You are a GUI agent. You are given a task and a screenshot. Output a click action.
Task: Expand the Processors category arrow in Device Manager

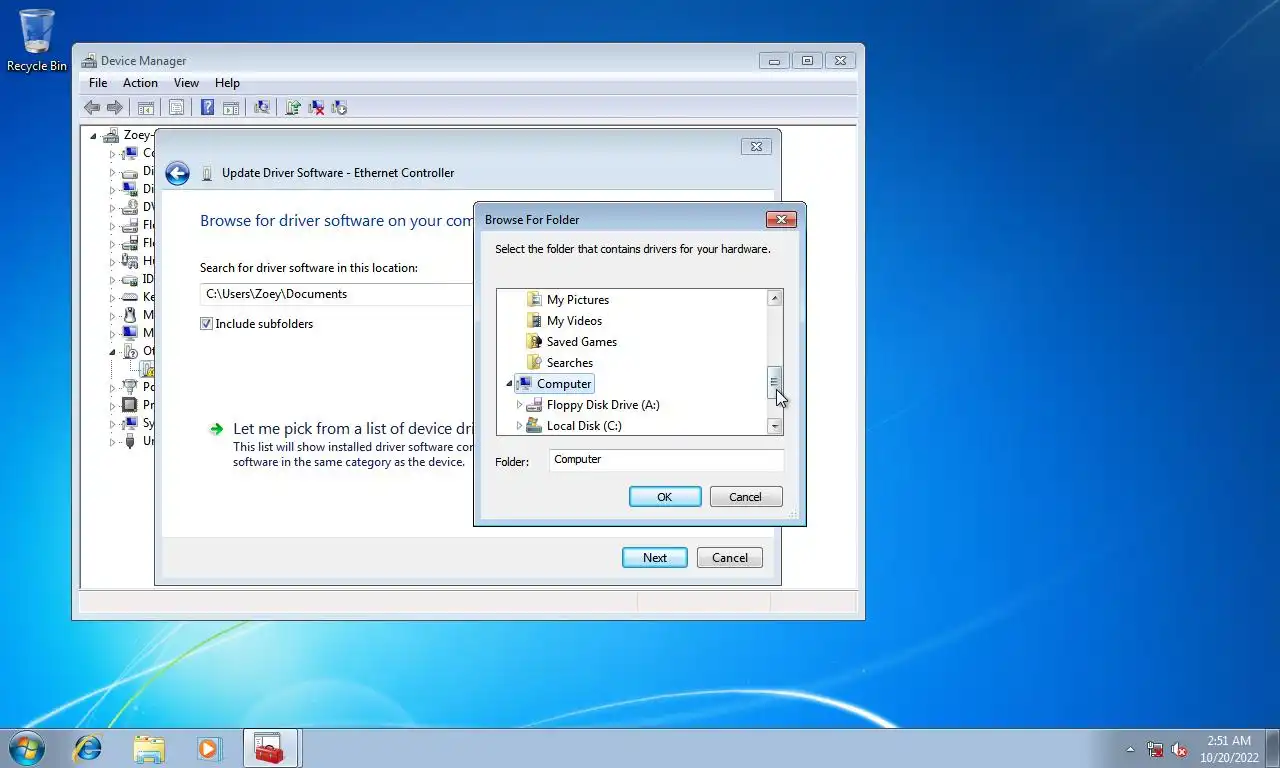tap(113, 405)
